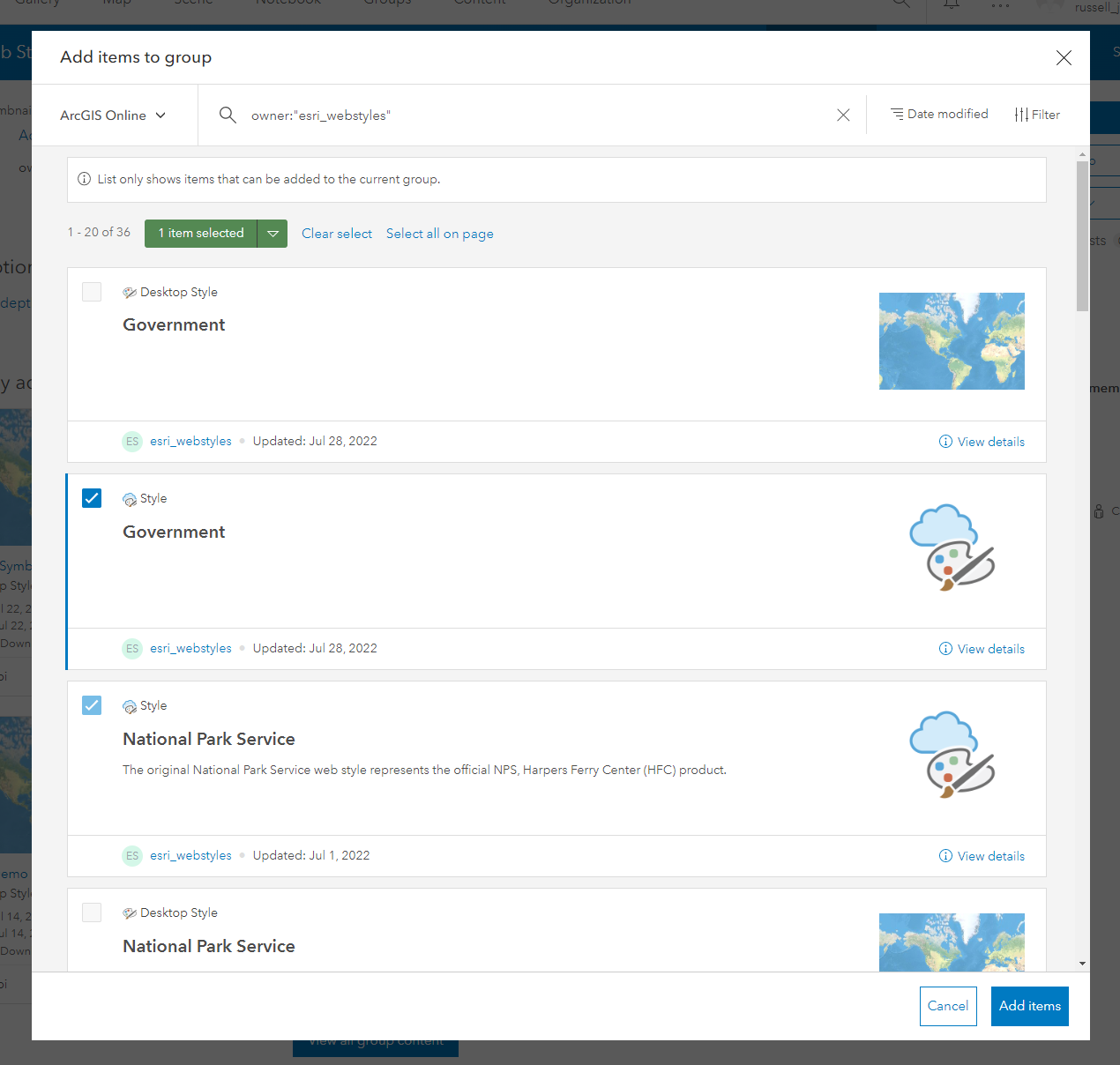The image size is (1120, 1065).
Task: Click the Style web style icon for Government
Action: (130, 498)
